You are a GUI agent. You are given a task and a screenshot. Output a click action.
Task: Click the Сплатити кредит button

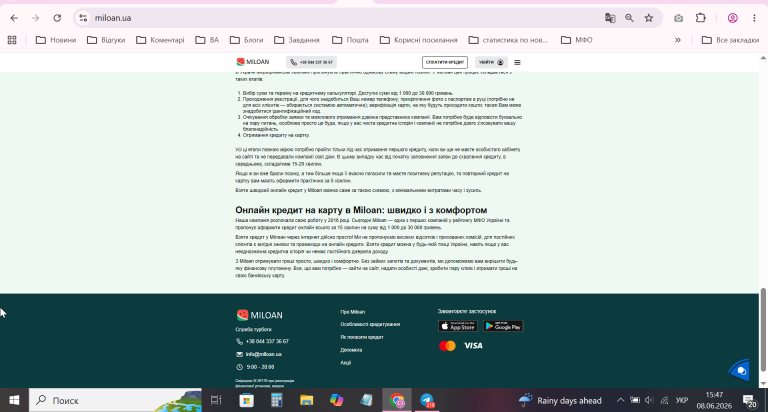[445, 62]
